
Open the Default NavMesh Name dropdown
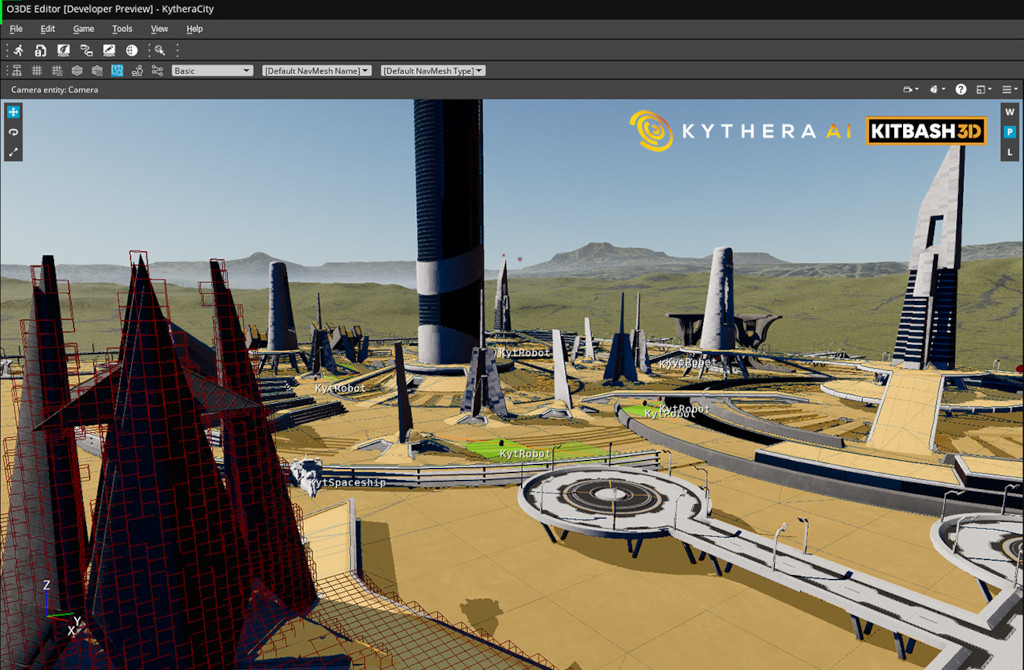[316, 70]
